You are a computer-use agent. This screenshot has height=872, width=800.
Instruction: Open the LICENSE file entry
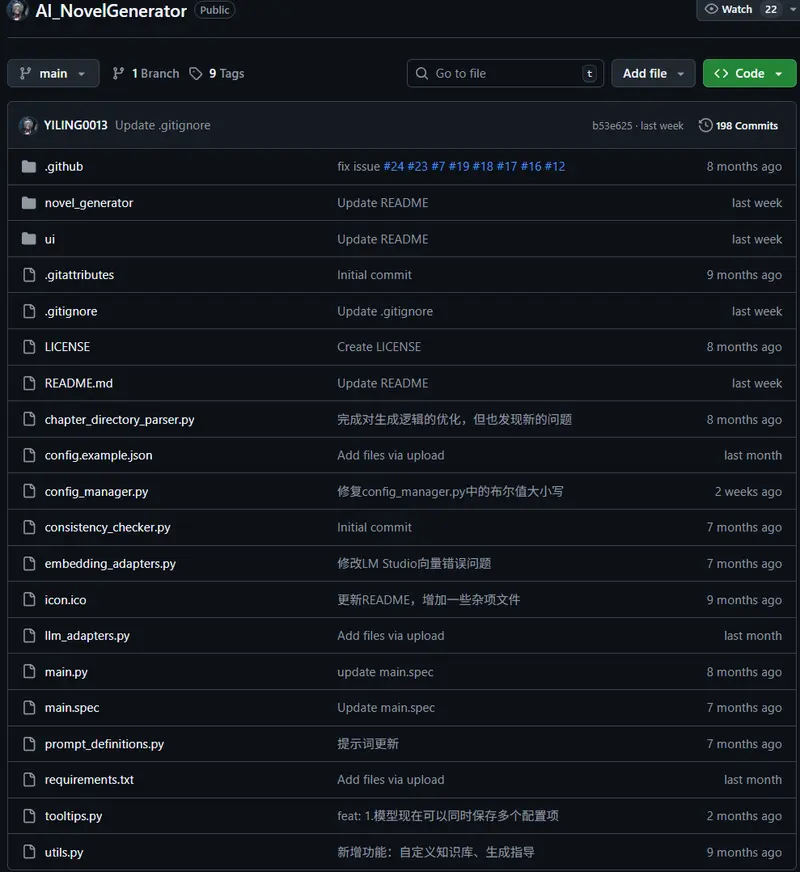click(67, 347)
